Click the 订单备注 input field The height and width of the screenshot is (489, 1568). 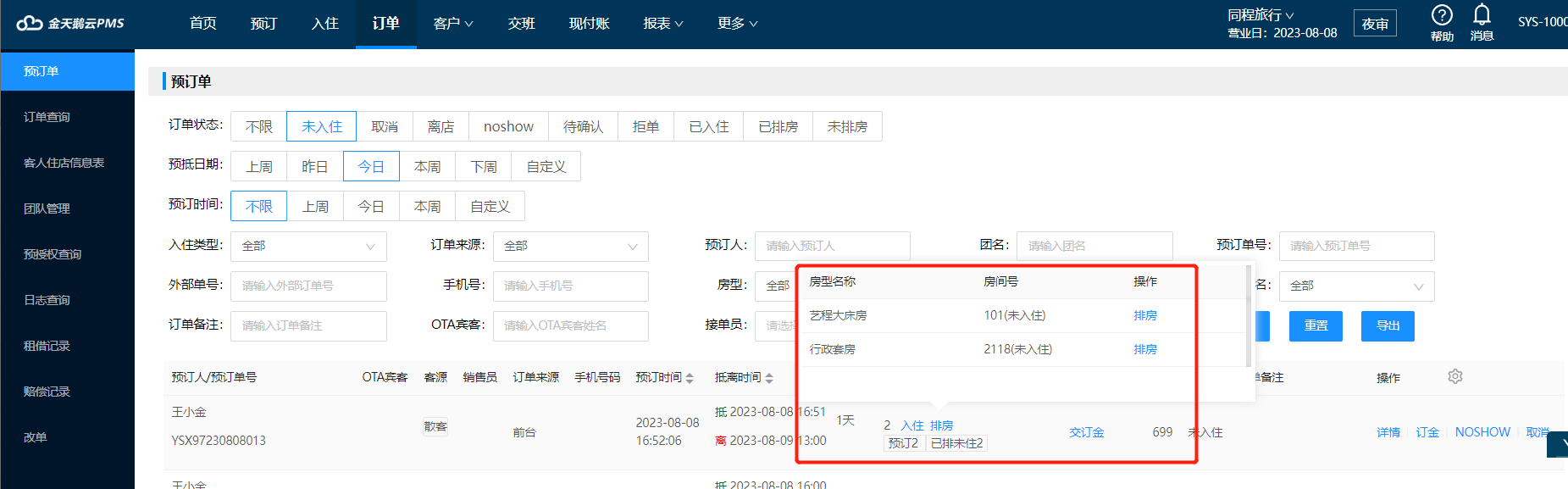(308, 325)
